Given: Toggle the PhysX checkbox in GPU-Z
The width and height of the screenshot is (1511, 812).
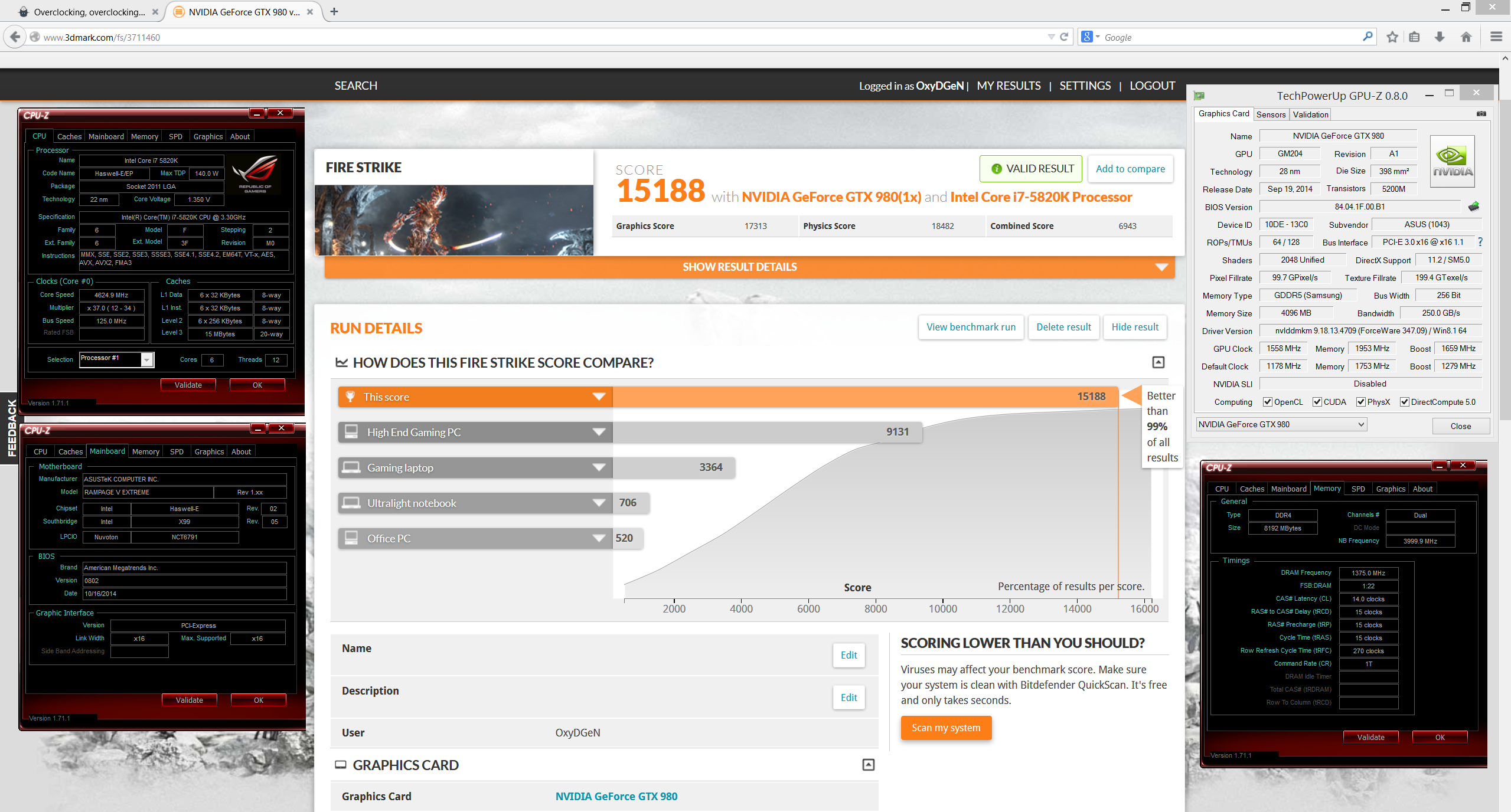Looking at the screenshot, I should 1361,402.
